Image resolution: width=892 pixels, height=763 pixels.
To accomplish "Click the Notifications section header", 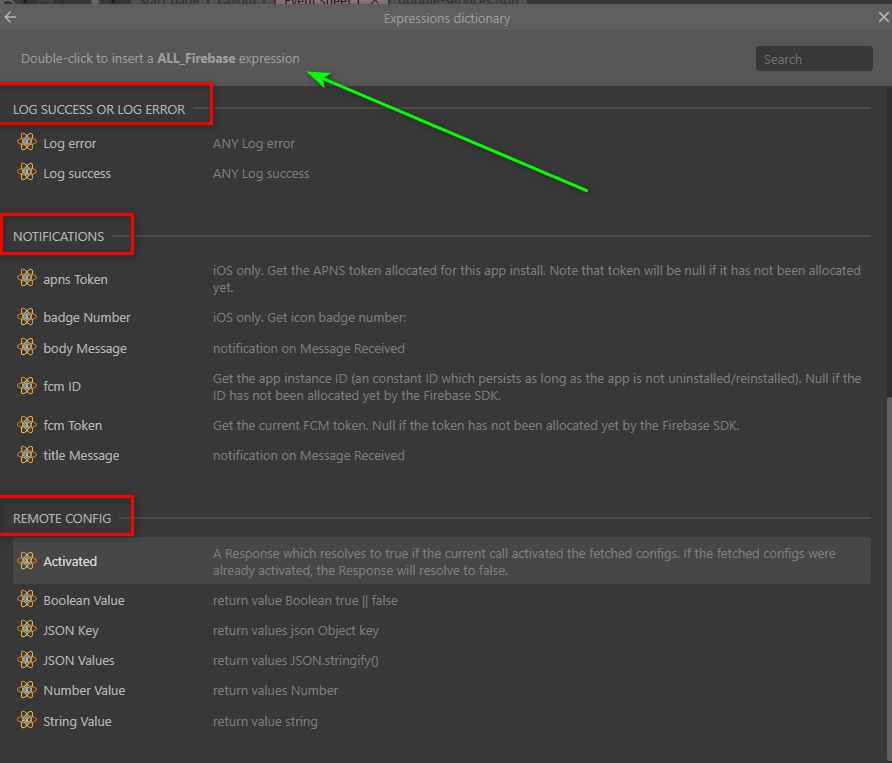I will pyautogui.click(x=59, y=237).
